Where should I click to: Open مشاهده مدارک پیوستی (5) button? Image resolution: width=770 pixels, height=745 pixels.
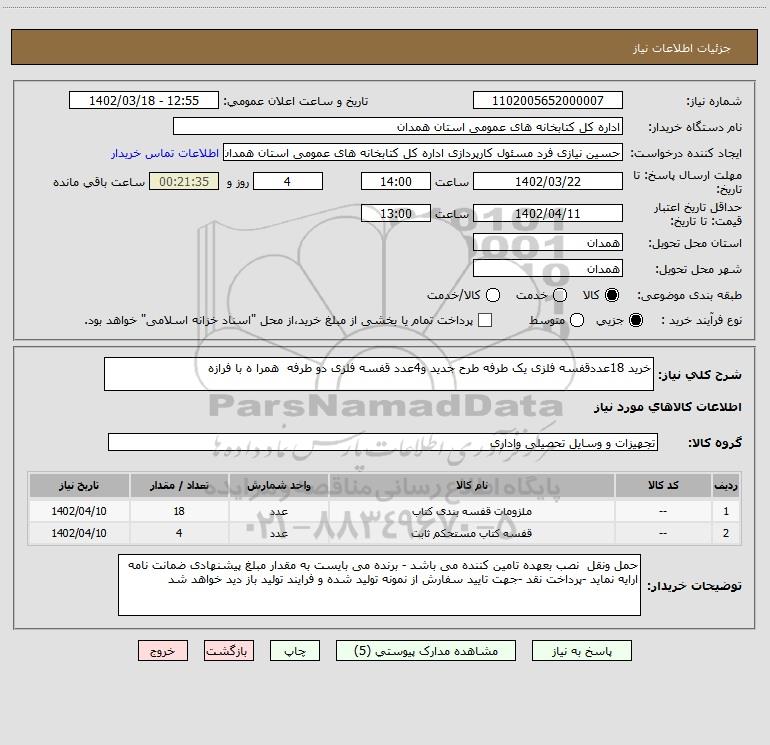click(x=426, y=651)
